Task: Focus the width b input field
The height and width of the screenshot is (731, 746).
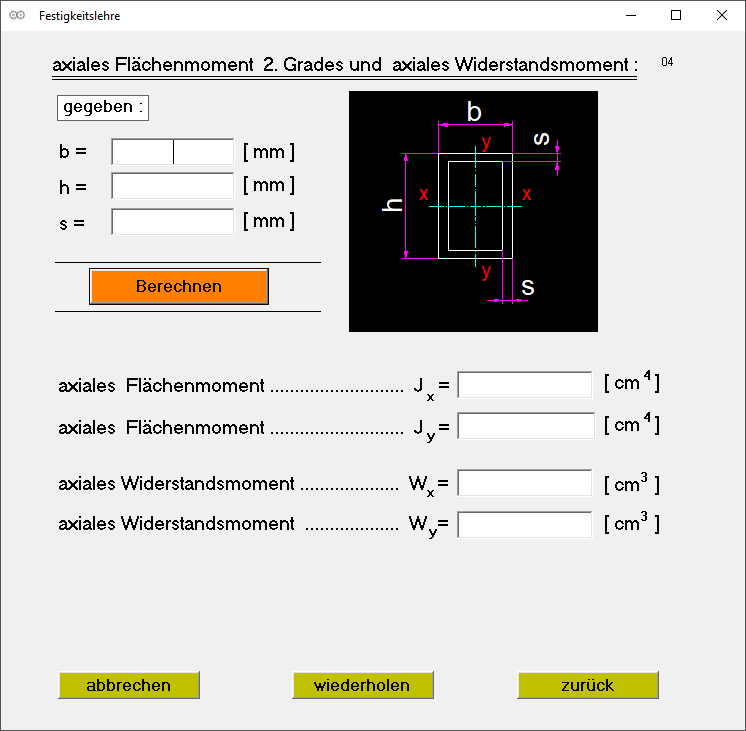Action: 172,152
